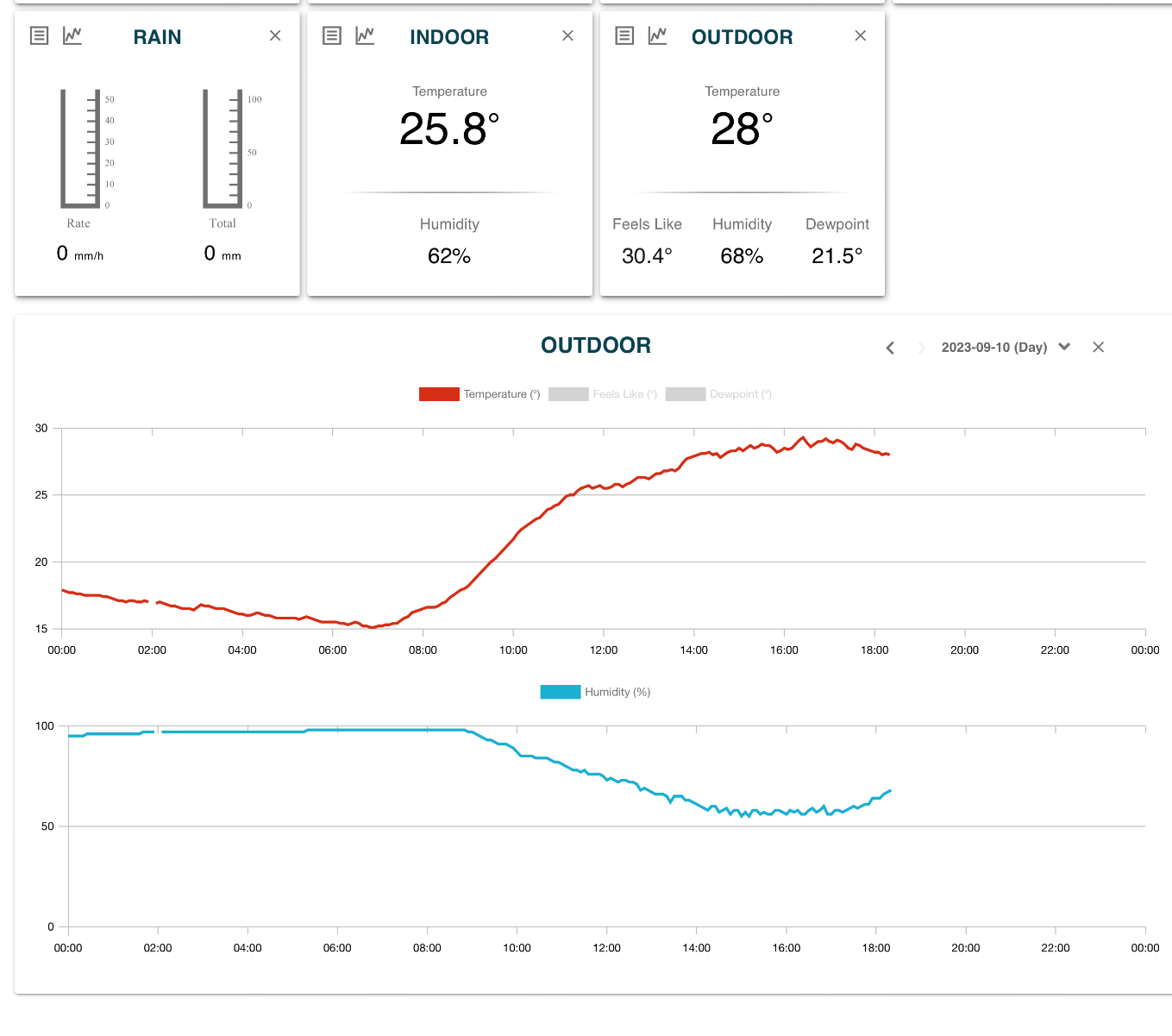This screenshot has height=1036, width=1172.
Task: Click chart icon on Outdoor card
Action: click(x=657, y=35)
